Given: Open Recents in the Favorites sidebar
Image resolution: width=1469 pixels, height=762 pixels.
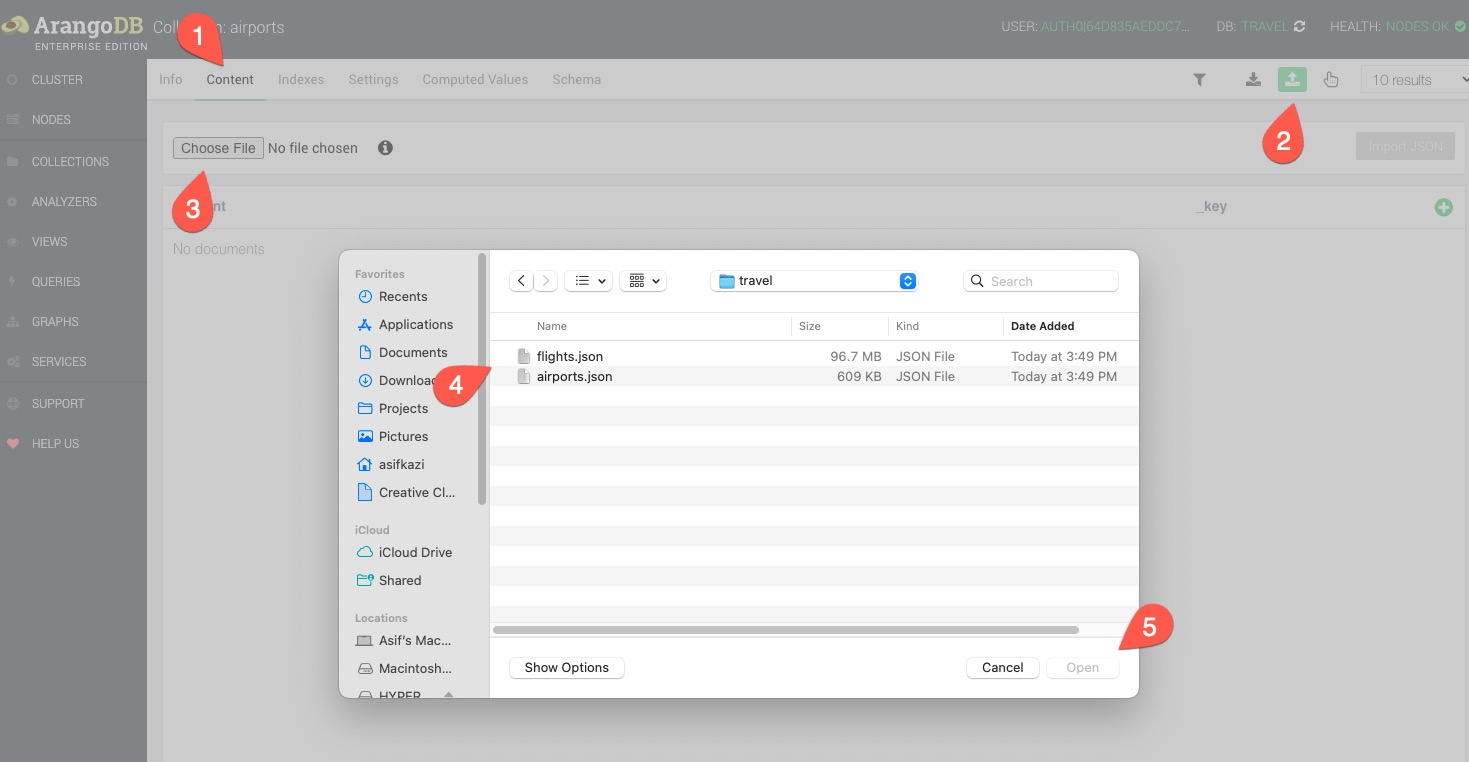Looking at the screenshot, I should tap(403, 296).
